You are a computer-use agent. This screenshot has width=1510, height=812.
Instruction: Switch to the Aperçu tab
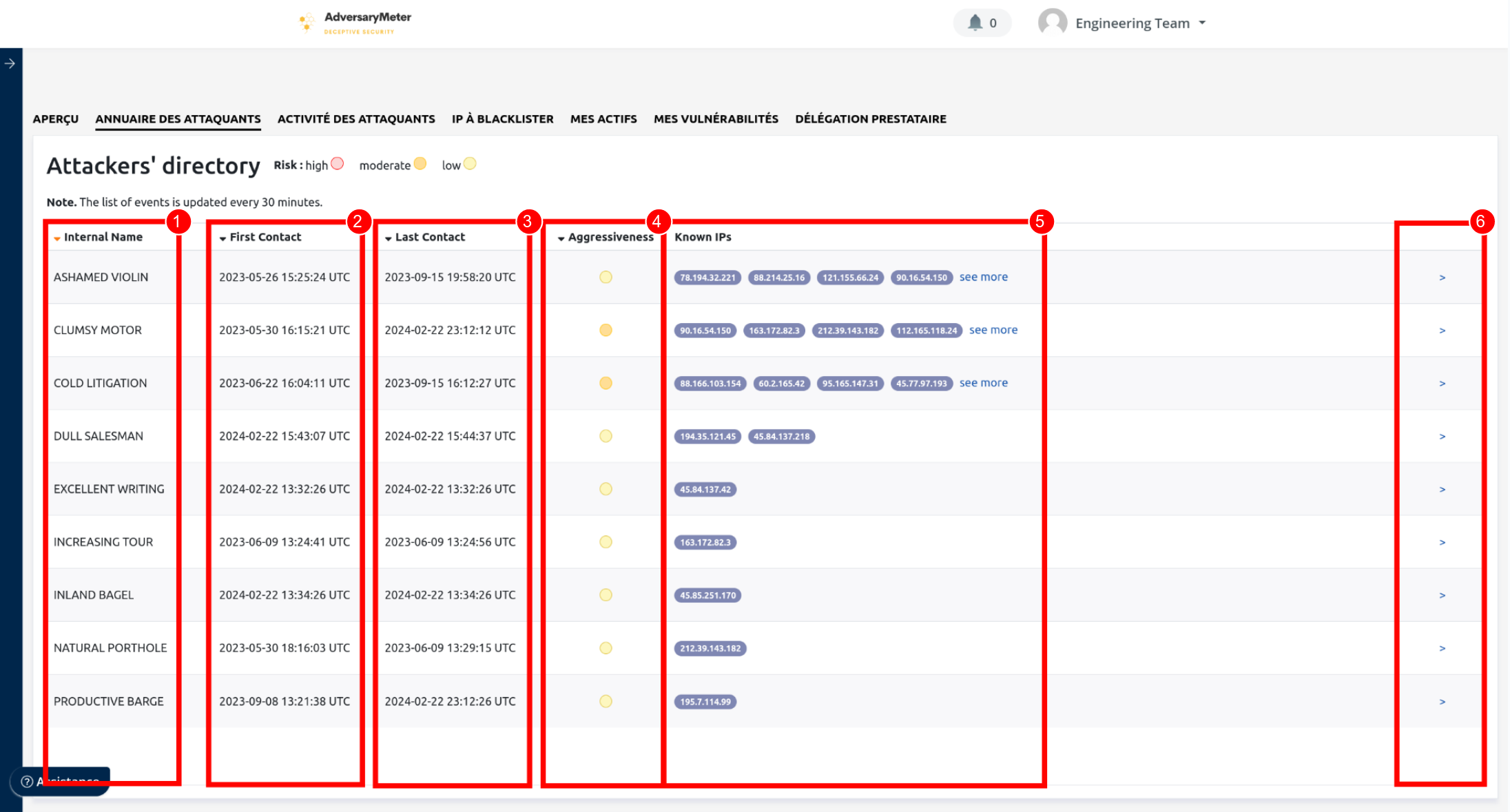point(56,119)
